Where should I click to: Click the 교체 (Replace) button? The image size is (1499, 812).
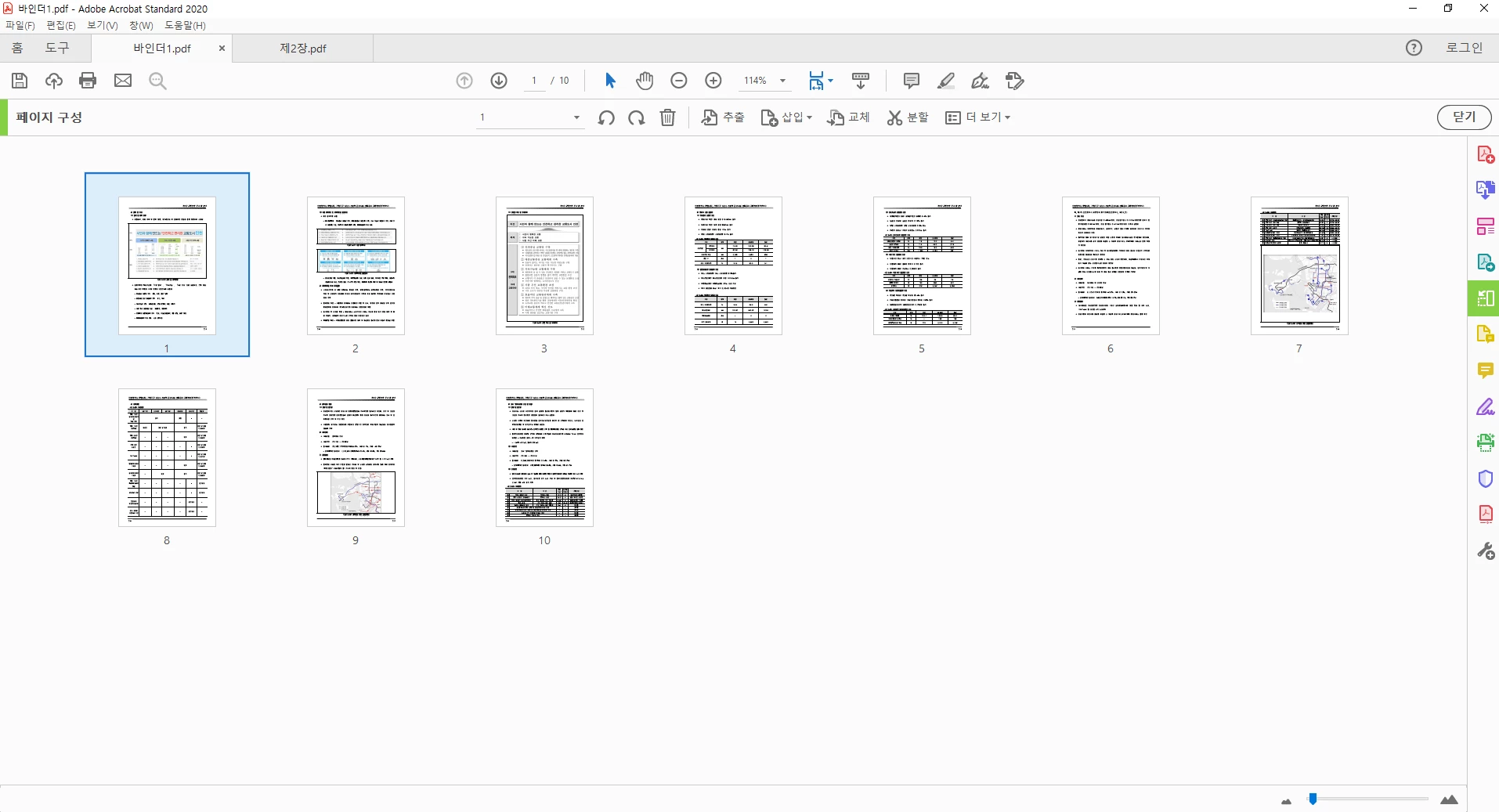[x=849, y=117]
